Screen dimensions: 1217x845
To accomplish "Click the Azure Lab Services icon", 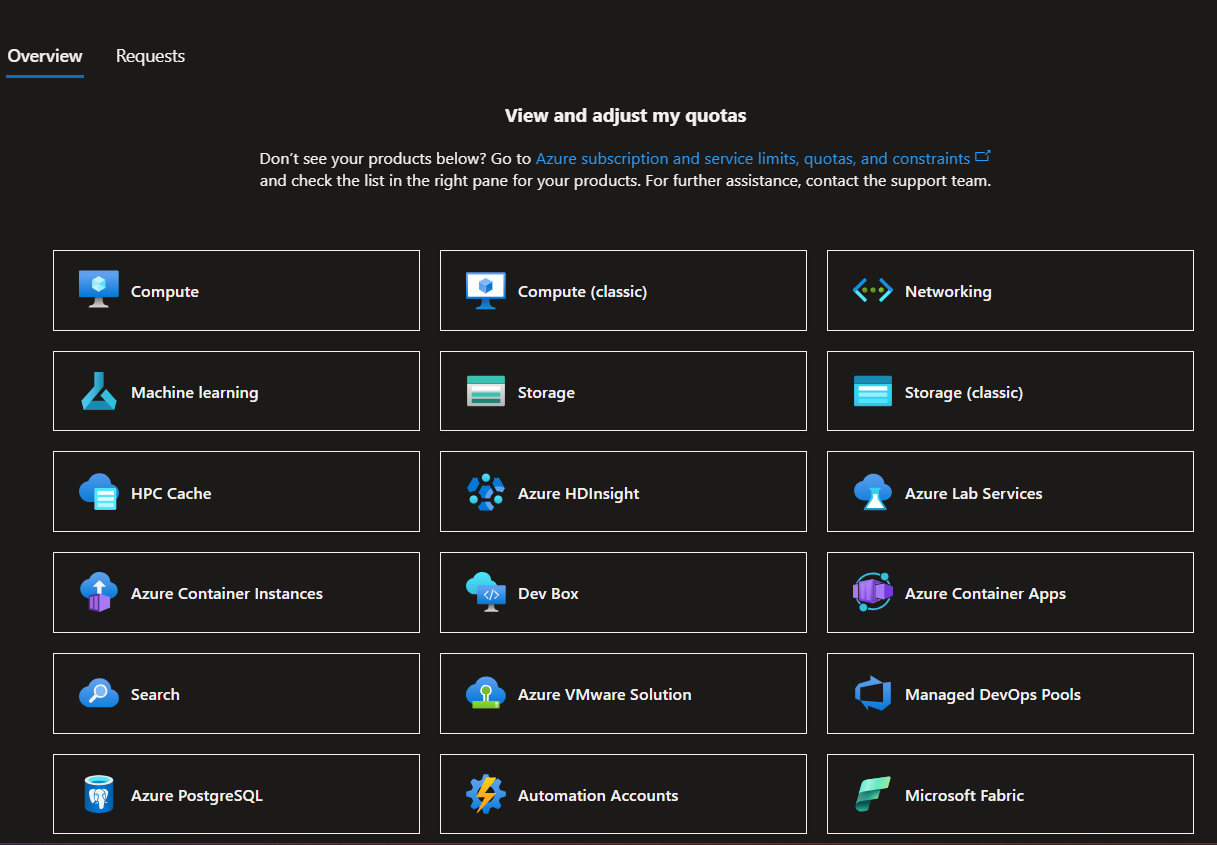I will pyautogui.click(x=873, y=492).
